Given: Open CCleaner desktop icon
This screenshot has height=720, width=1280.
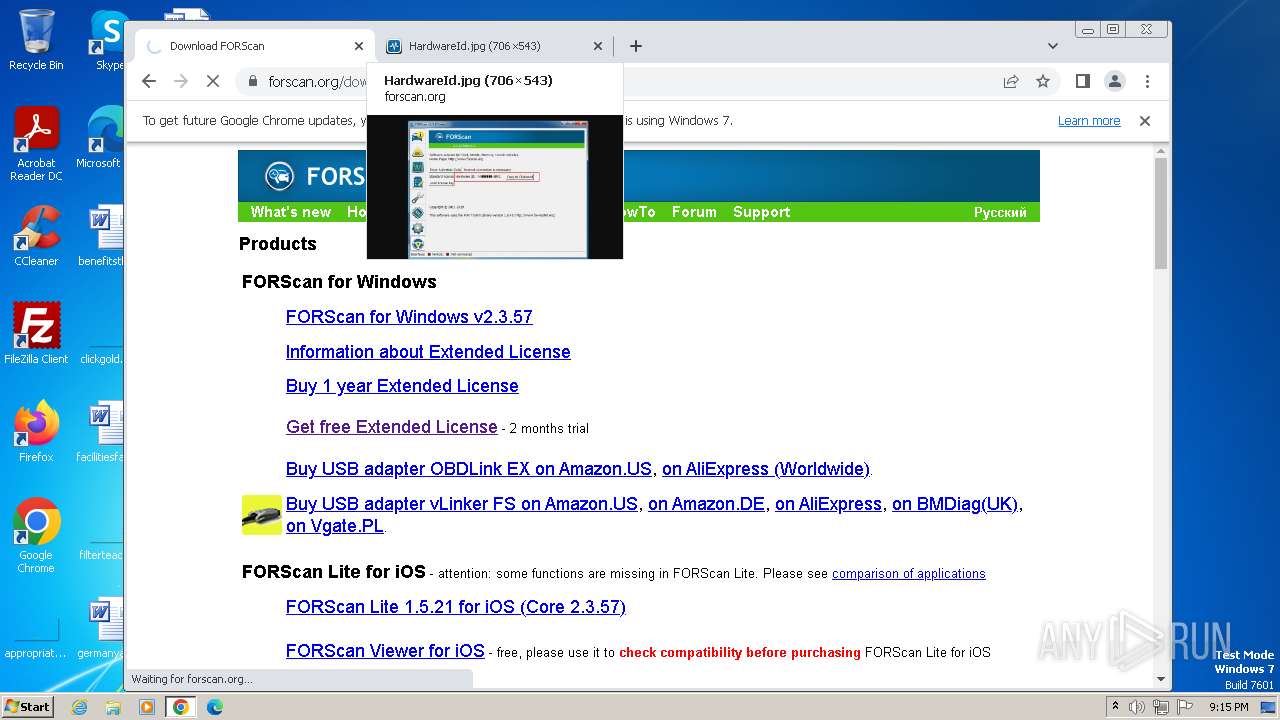Looking at the screenshot, I should 36,236.
